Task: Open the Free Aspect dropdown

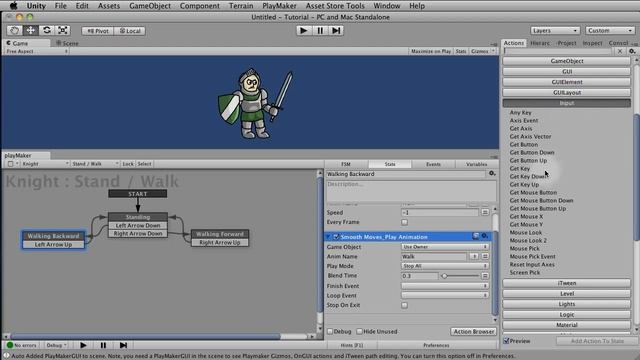Action: (37, 51)
